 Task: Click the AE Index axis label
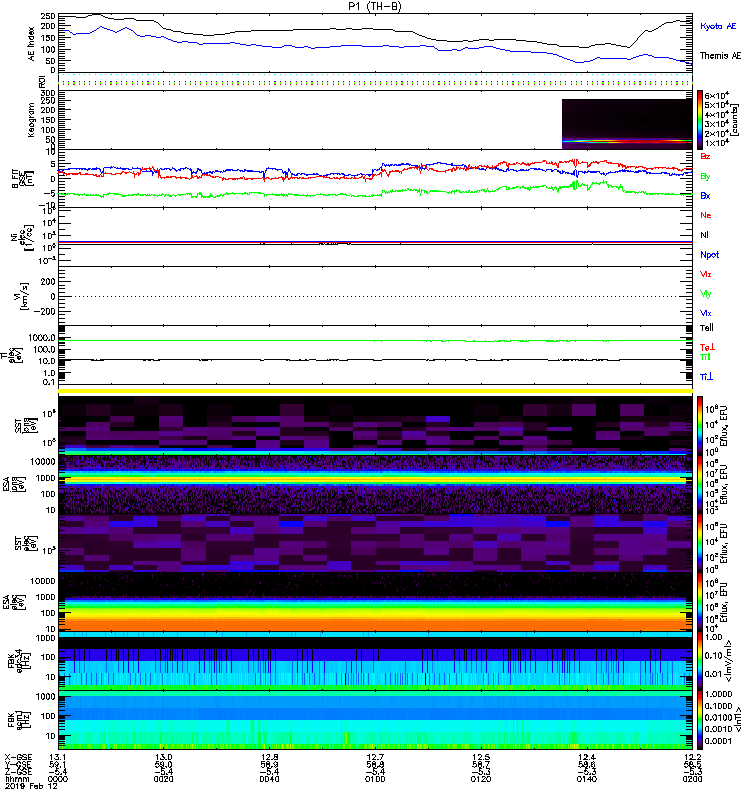pos(32,44)
